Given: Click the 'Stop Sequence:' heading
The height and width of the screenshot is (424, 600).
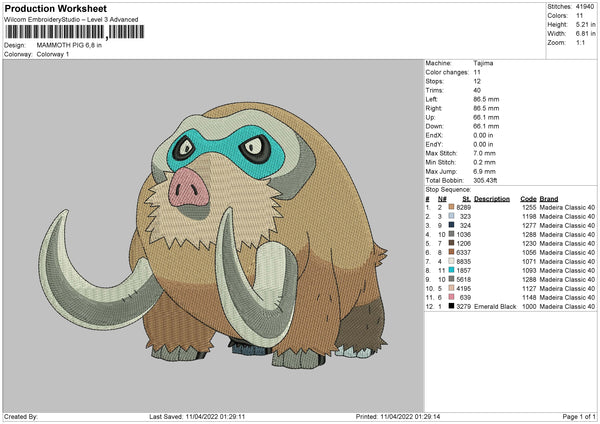Looking at the screenshot, I should pos(448,190).
